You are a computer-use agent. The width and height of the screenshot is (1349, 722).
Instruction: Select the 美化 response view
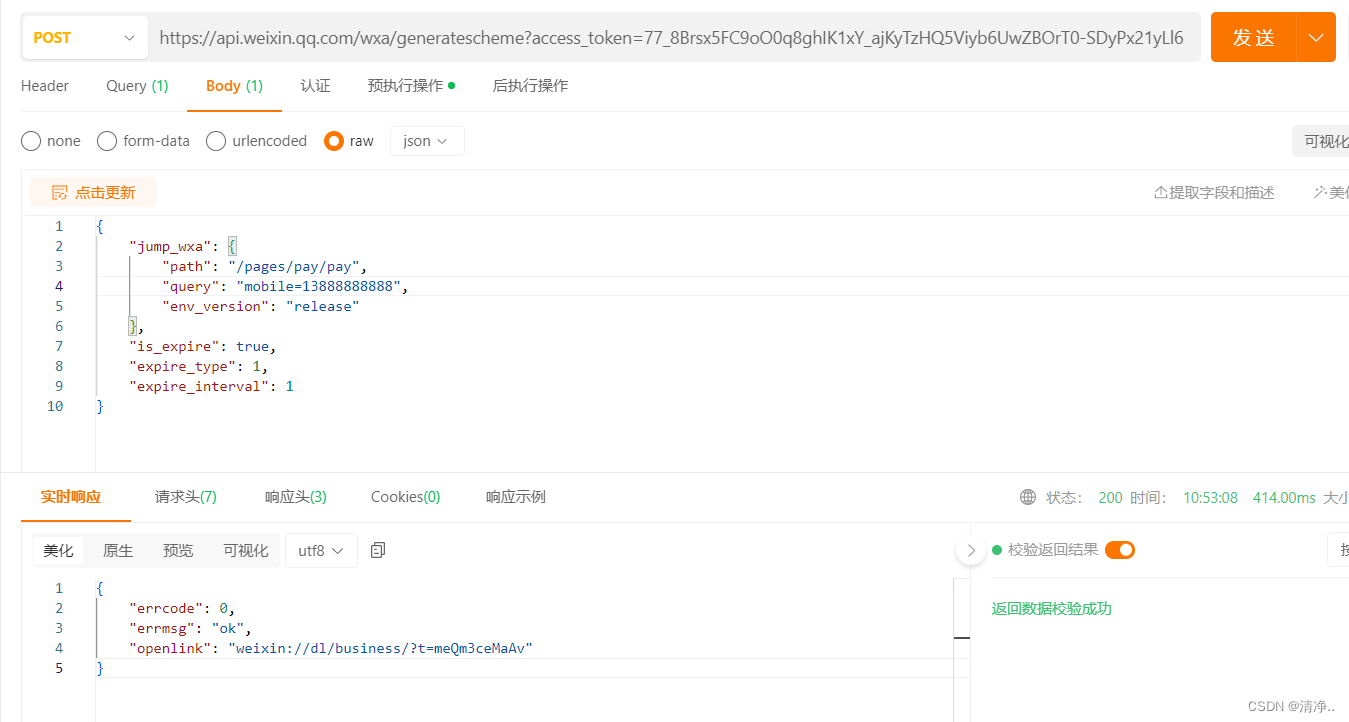[58, 550]
